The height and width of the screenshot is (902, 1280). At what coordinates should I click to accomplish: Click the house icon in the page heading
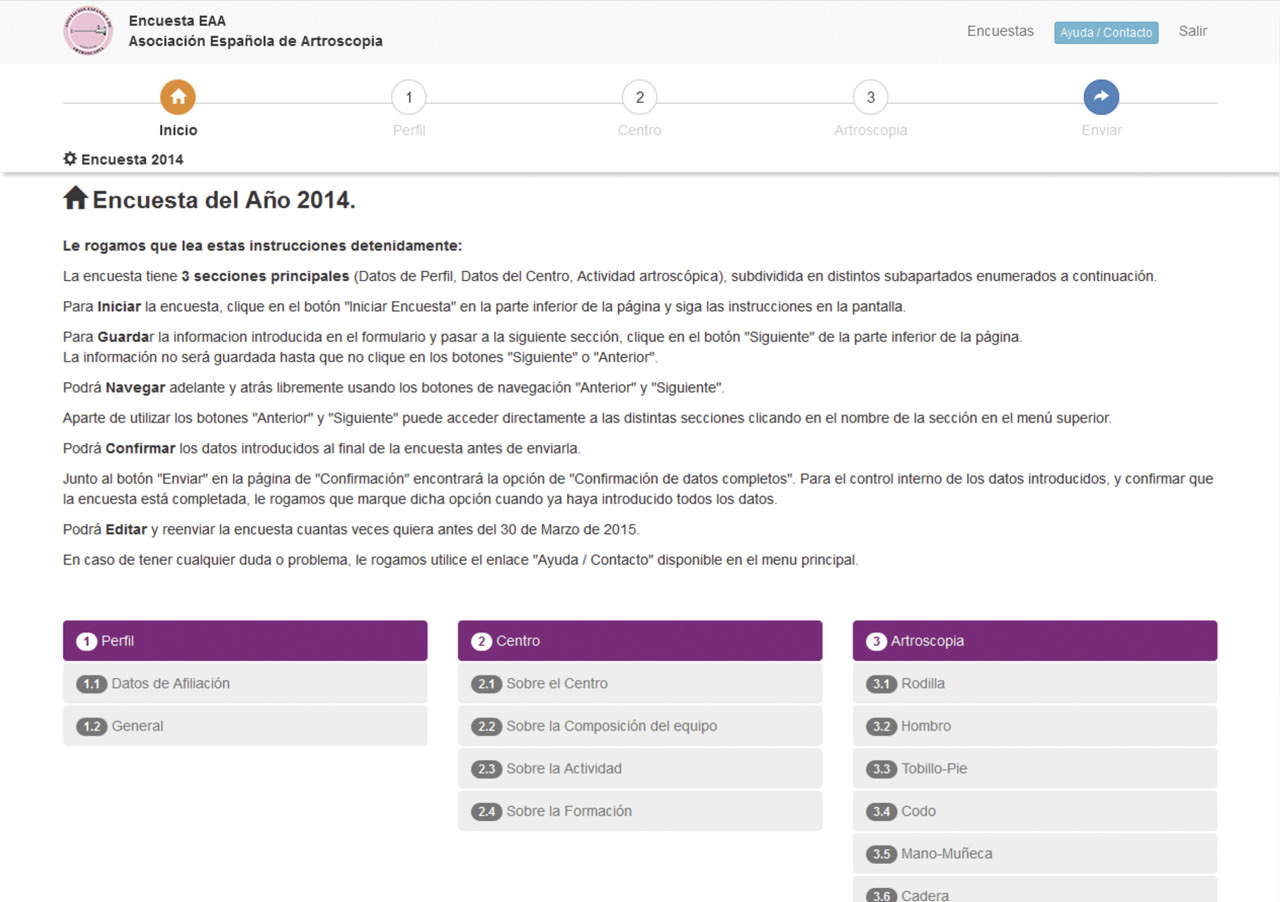75,198
